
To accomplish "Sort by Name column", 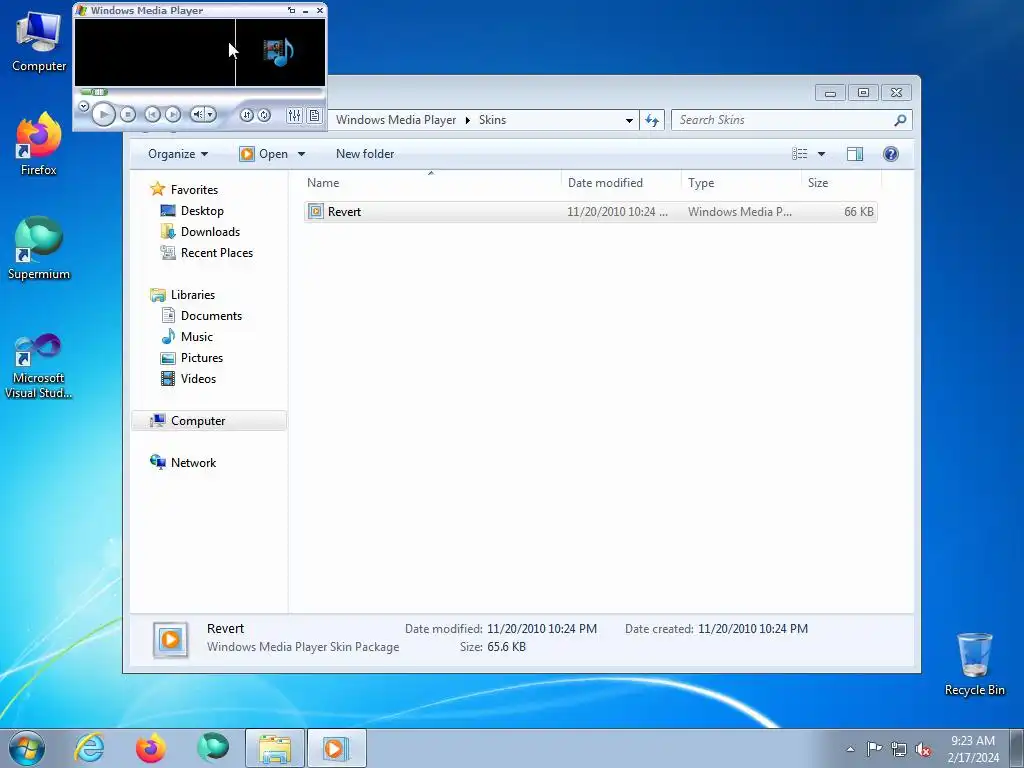I will click(x=430, y=183).
